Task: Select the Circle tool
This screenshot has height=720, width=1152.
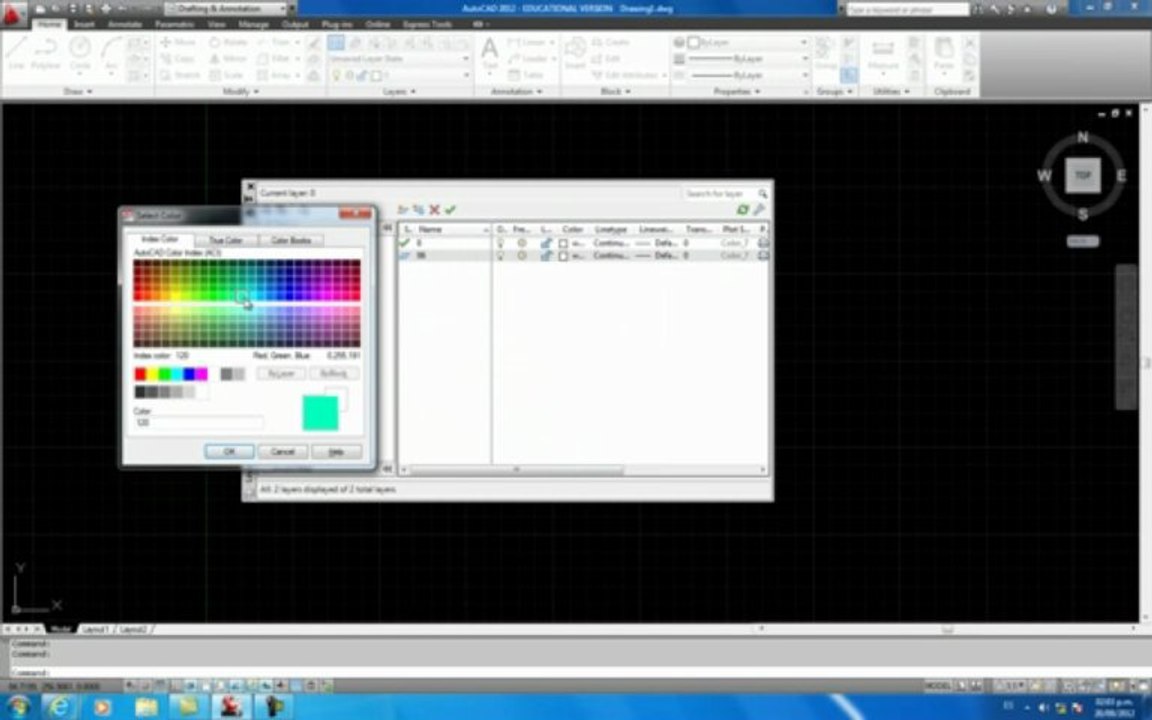Action: (x=80, y=53)
